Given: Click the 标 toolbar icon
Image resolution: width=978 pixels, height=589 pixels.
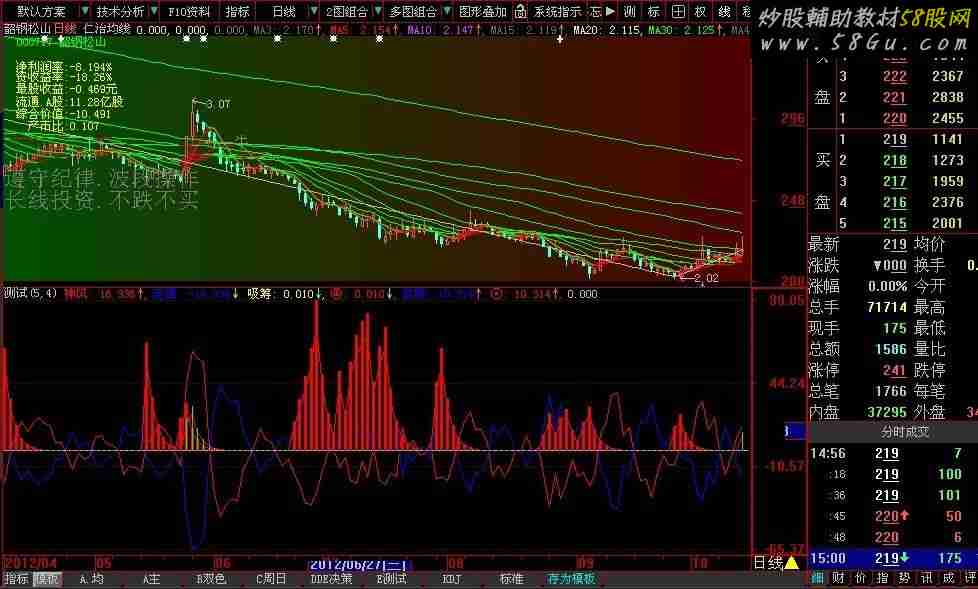Looking at the screenshot, I should [653, 11].
